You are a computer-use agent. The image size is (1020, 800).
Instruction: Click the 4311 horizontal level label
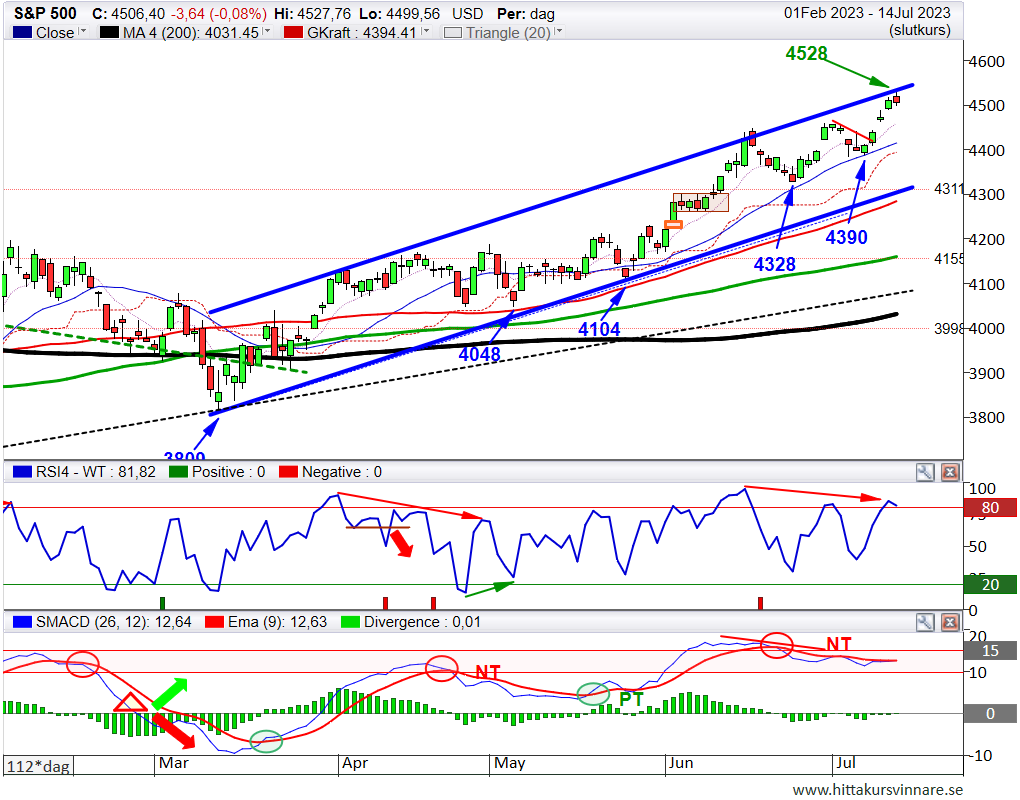click(x=948, y=189)
